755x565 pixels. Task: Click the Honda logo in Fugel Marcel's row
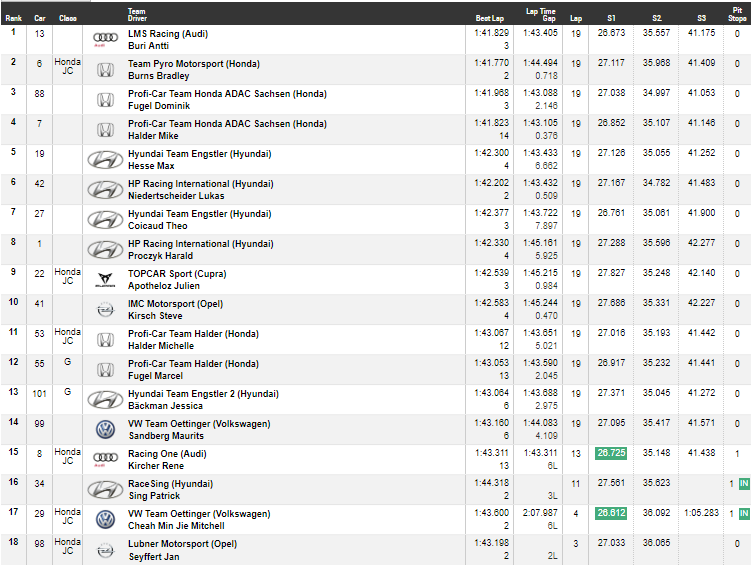click(105, 370)
